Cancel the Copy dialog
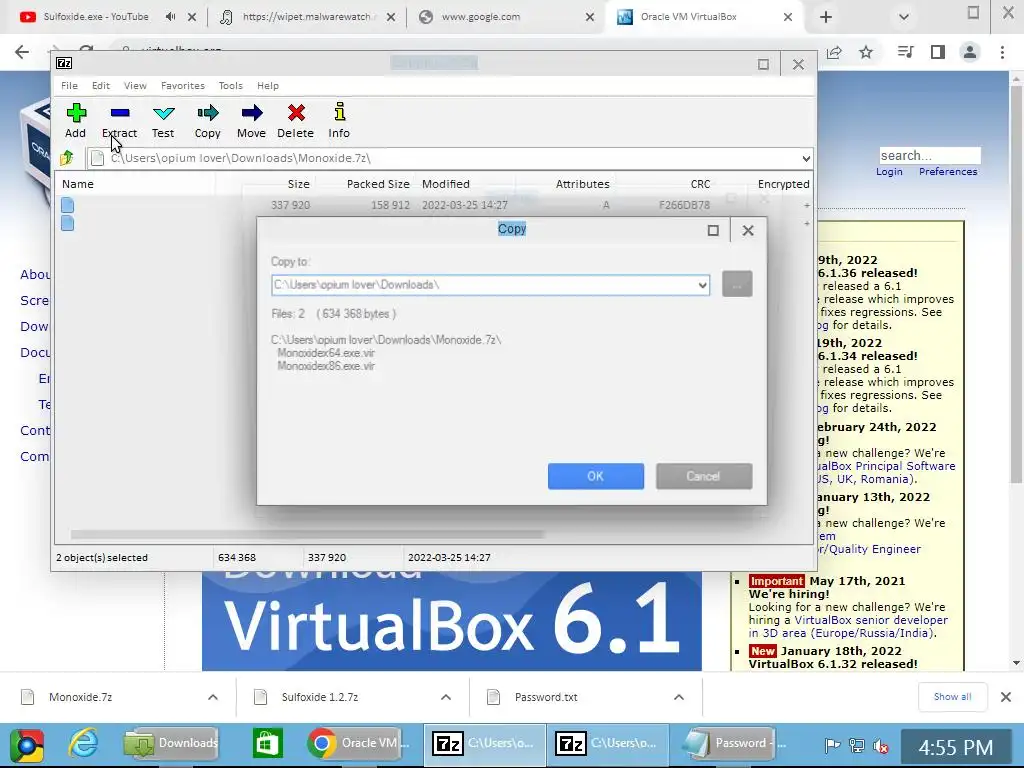 [x=704, y=476]
